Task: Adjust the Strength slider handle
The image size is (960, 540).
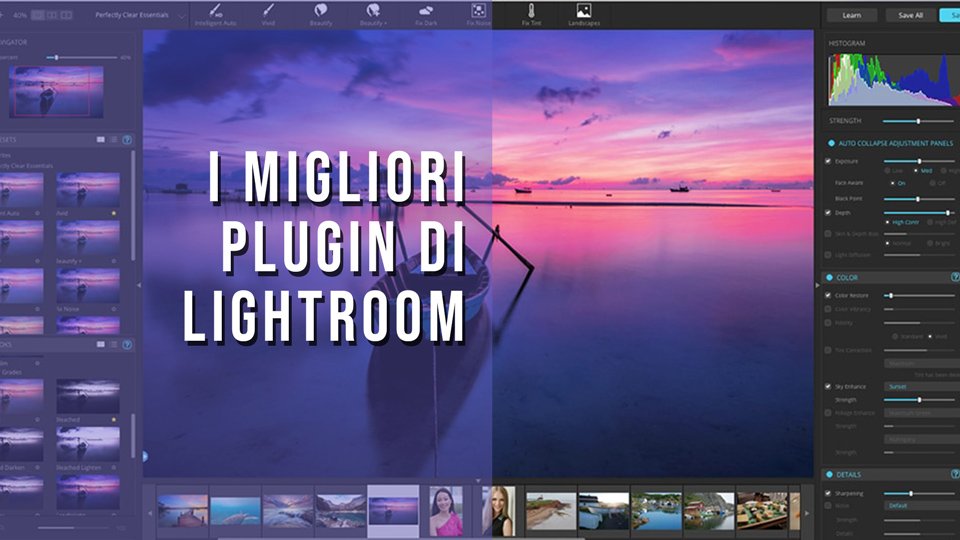Action: [x=918, y=121]
